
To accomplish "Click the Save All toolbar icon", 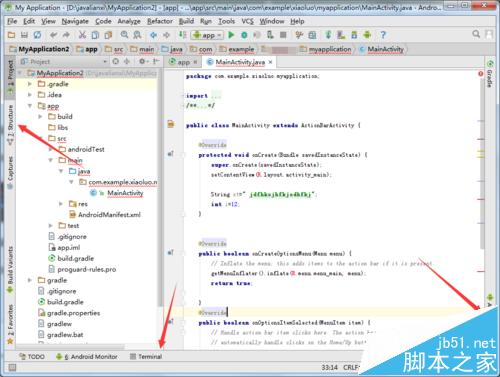I will click(x=24, y=35).
